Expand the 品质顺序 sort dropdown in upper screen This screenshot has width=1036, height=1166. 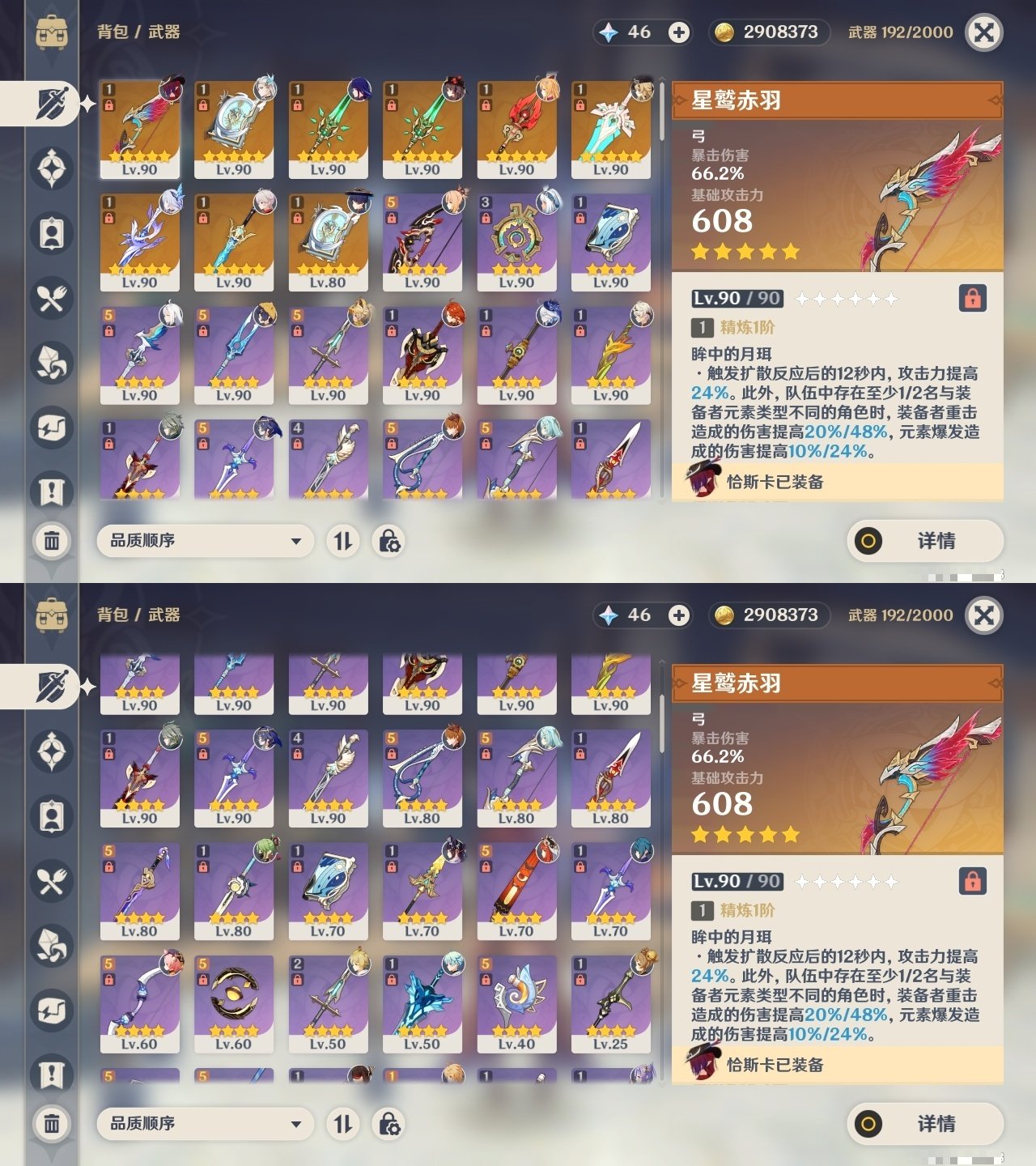coord(205,541)
